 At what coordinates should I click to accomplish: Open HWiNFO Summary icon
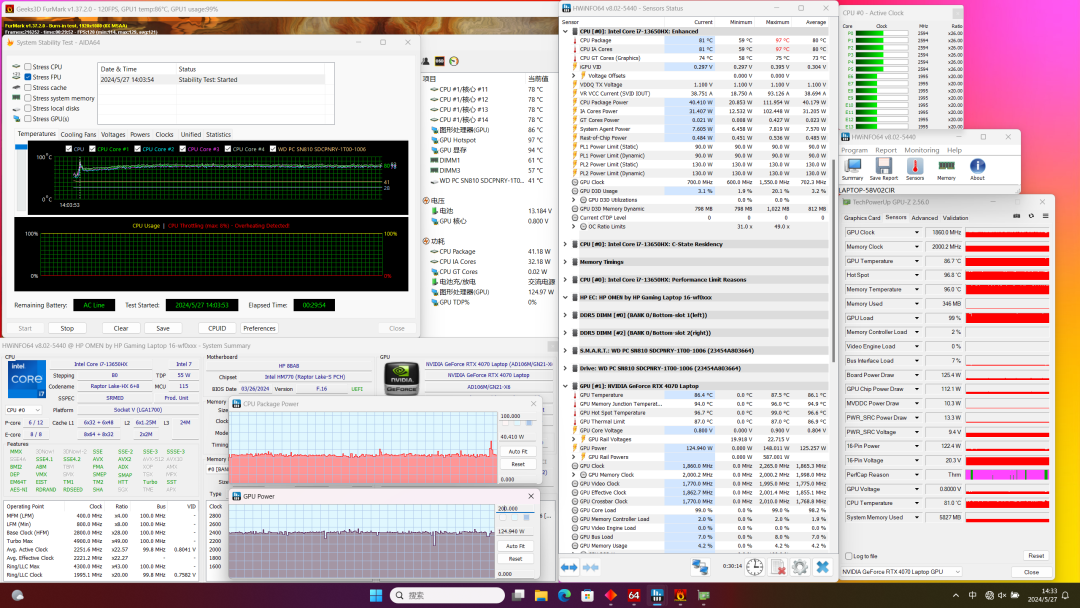(852, 167)
